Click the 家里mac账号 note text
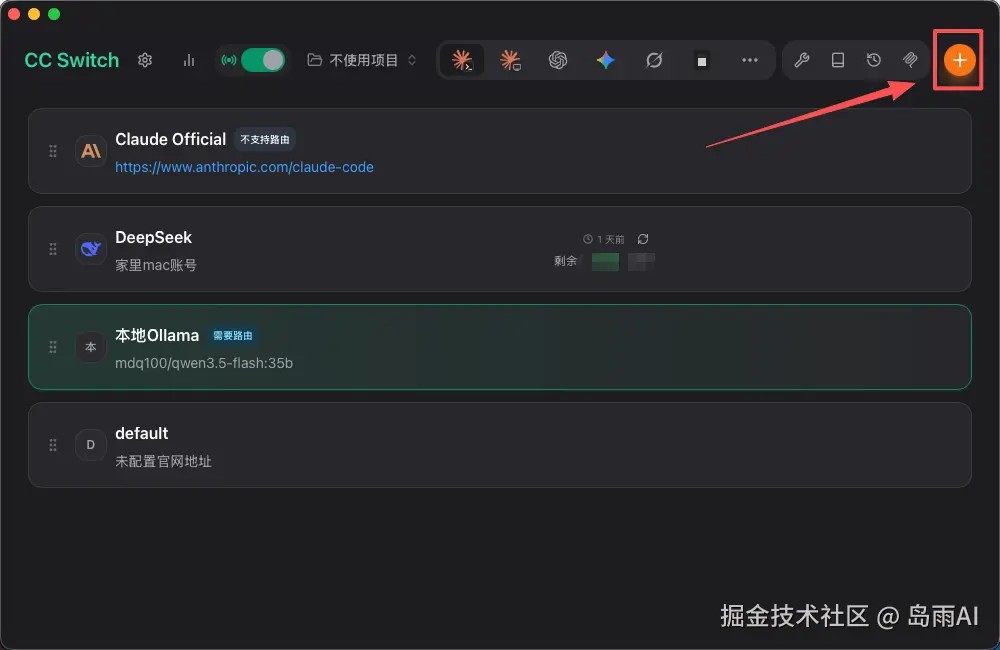Viewport: 1000px width, 650px height. click(156, 265)
